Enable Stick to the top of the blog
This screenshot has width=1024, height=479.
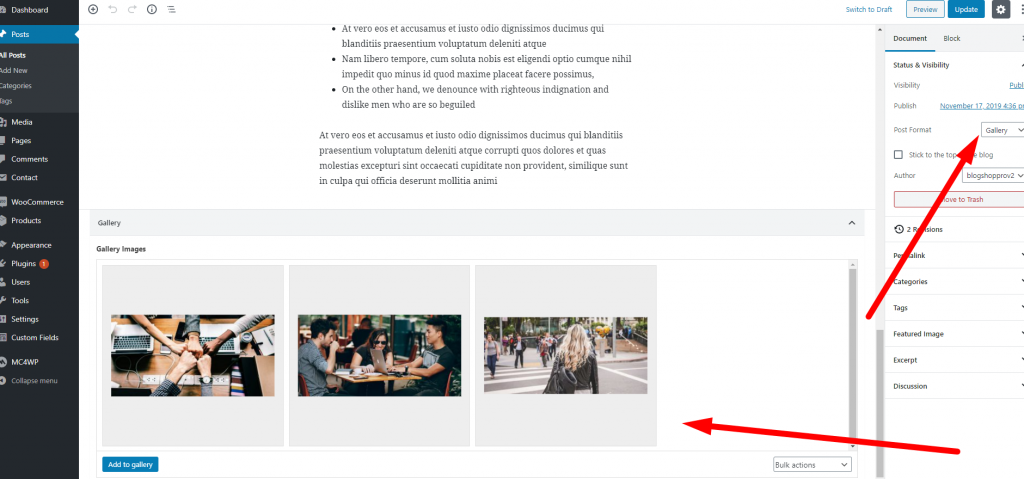898,155
